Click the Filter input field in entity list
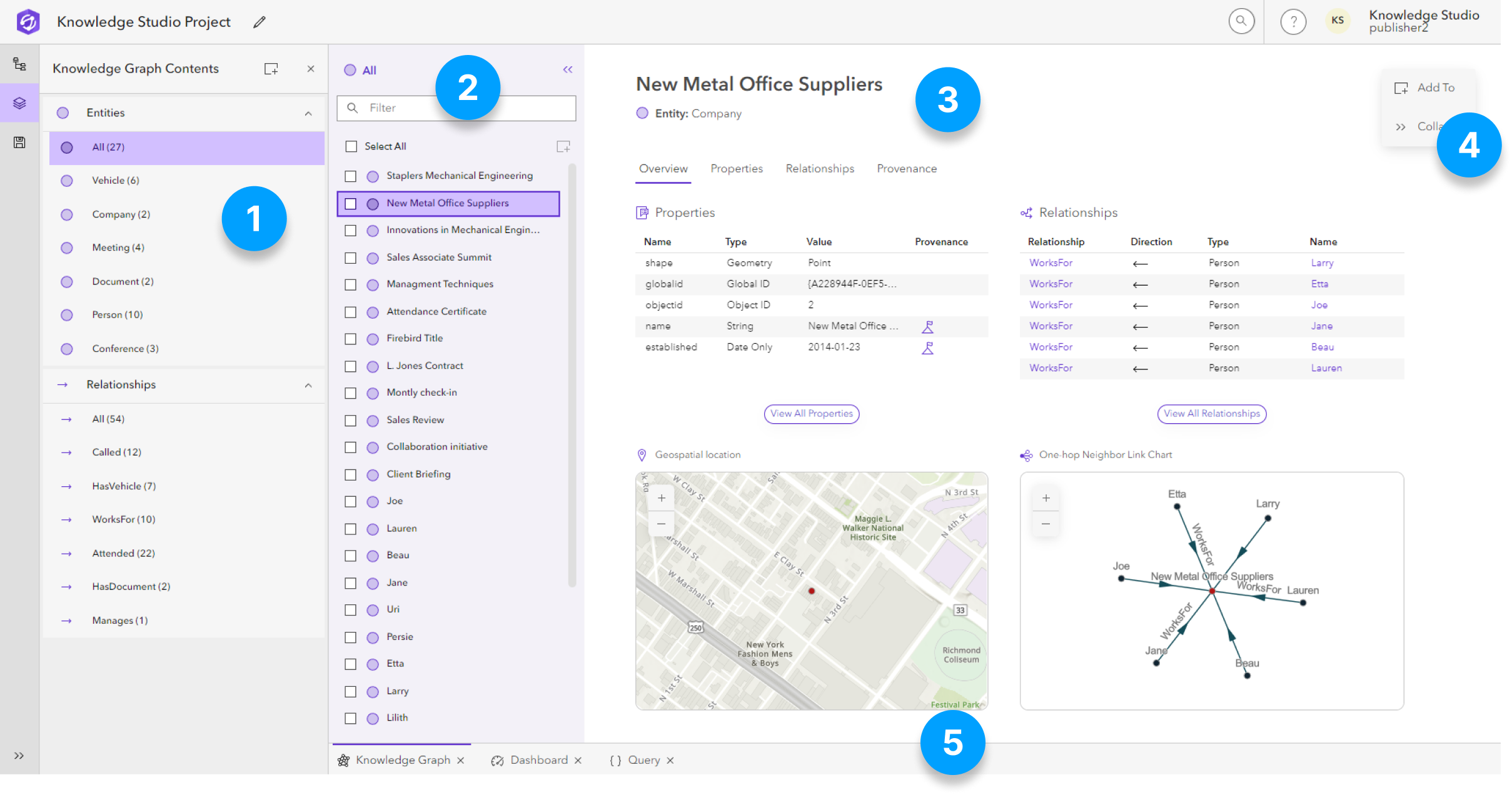Screen dimensions: 1512x795 click(x=457, y=108)
